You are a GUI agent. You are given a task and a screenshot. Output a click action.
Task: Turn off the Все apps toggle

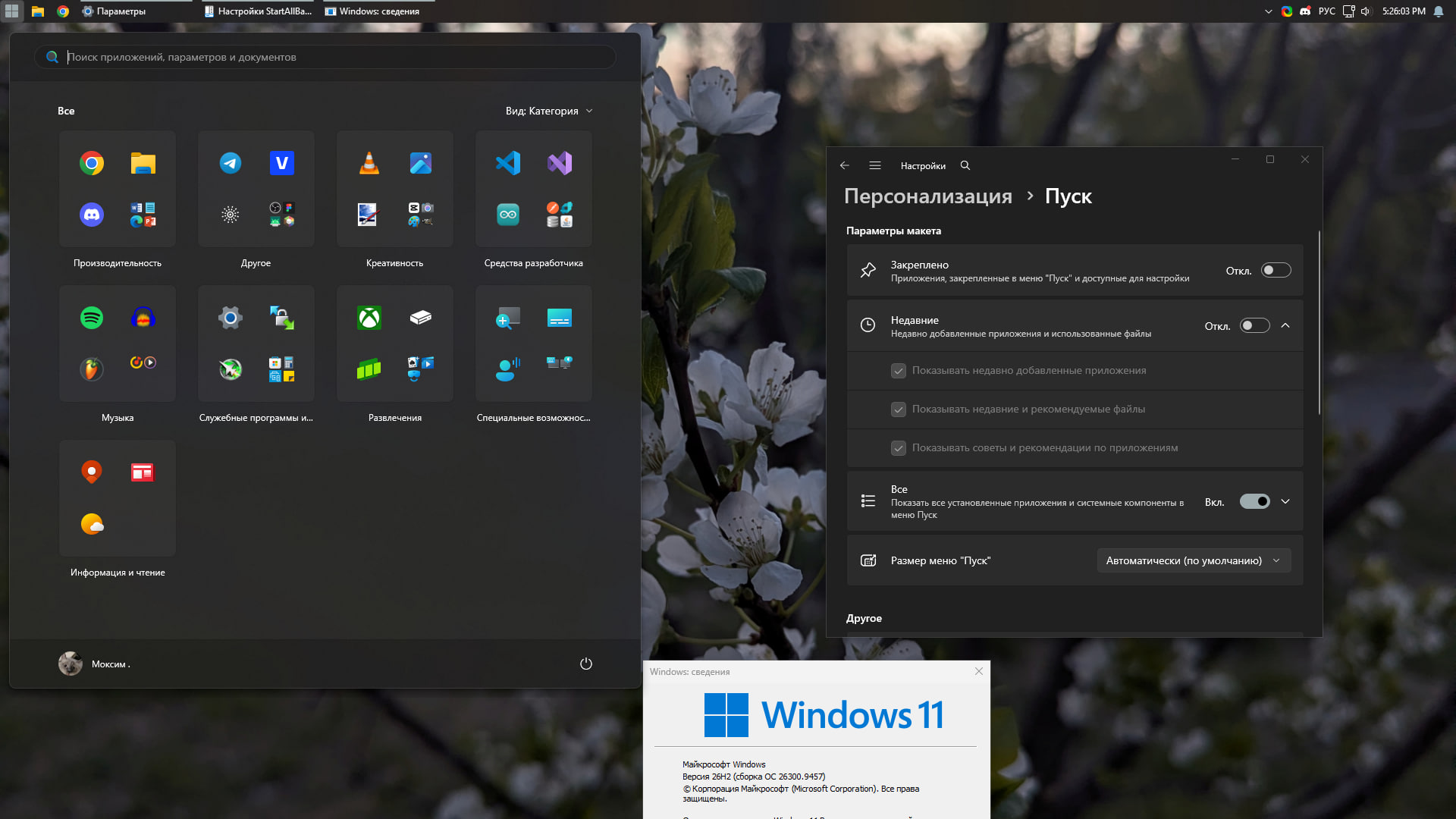1255,501
